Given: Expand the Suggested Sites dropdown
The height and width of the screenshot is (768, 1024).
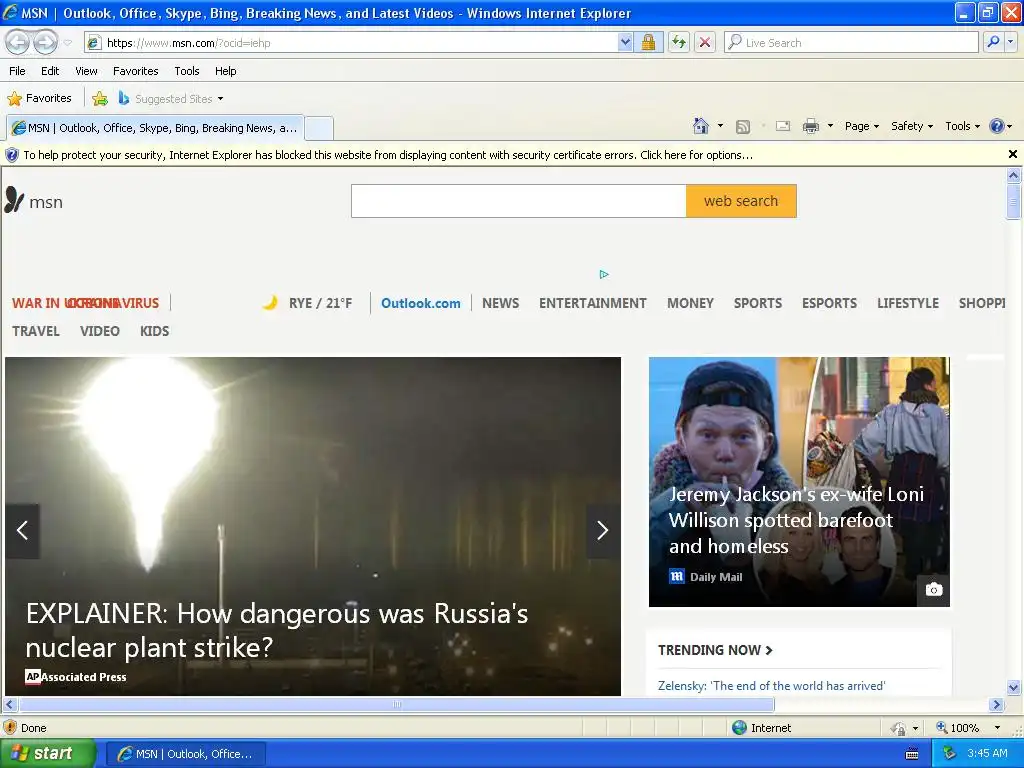Looking at the screenshot, I should click(x=221, y=99).
